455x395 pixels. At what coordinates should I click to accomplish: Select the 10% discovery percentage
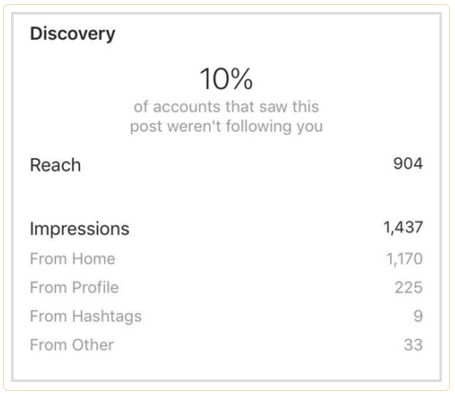(x=226, y=79)
